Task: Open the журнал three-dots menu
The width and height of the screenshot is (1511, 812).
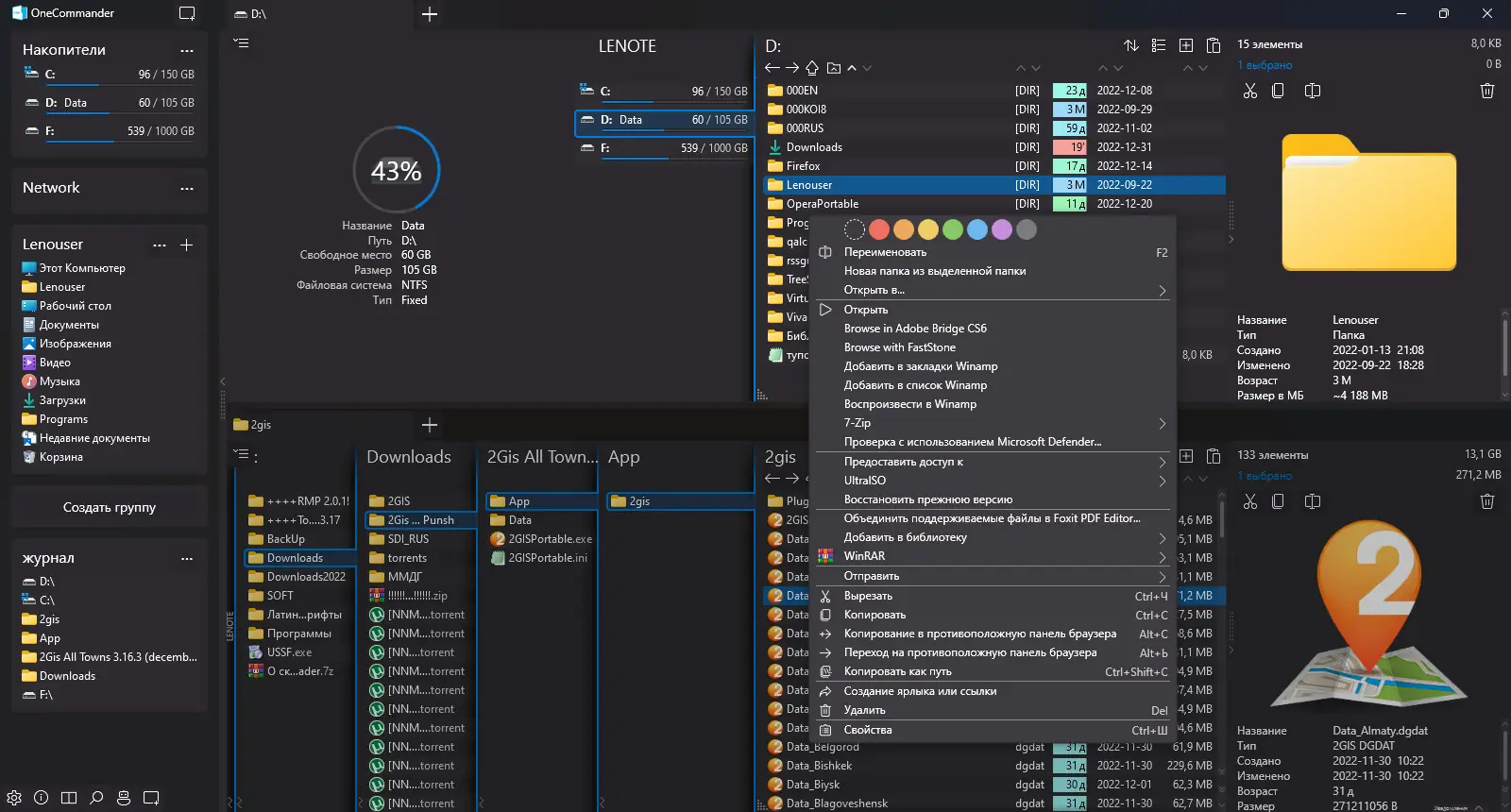Action: tap(187, 558)
